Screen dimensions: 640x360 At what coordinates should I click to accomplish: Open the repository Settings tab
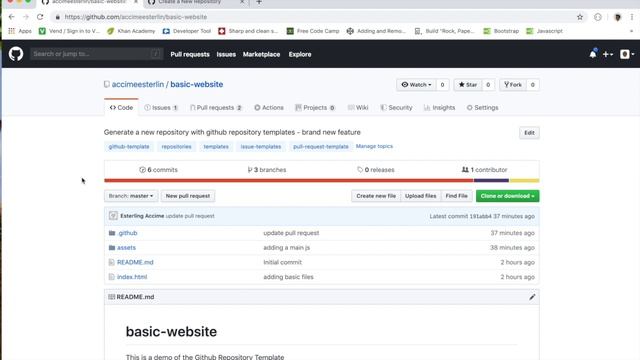click(482, 107)
